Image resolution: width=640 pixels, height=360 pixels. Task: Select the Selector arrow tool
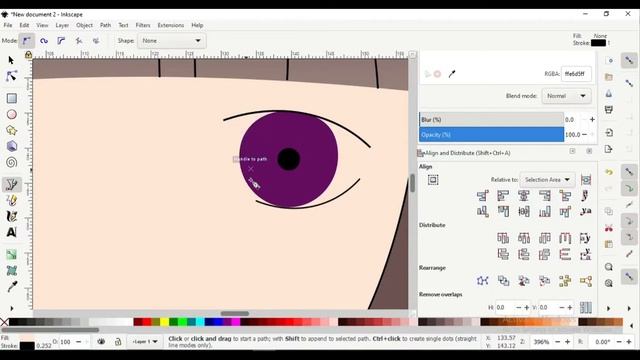point(11,60)
